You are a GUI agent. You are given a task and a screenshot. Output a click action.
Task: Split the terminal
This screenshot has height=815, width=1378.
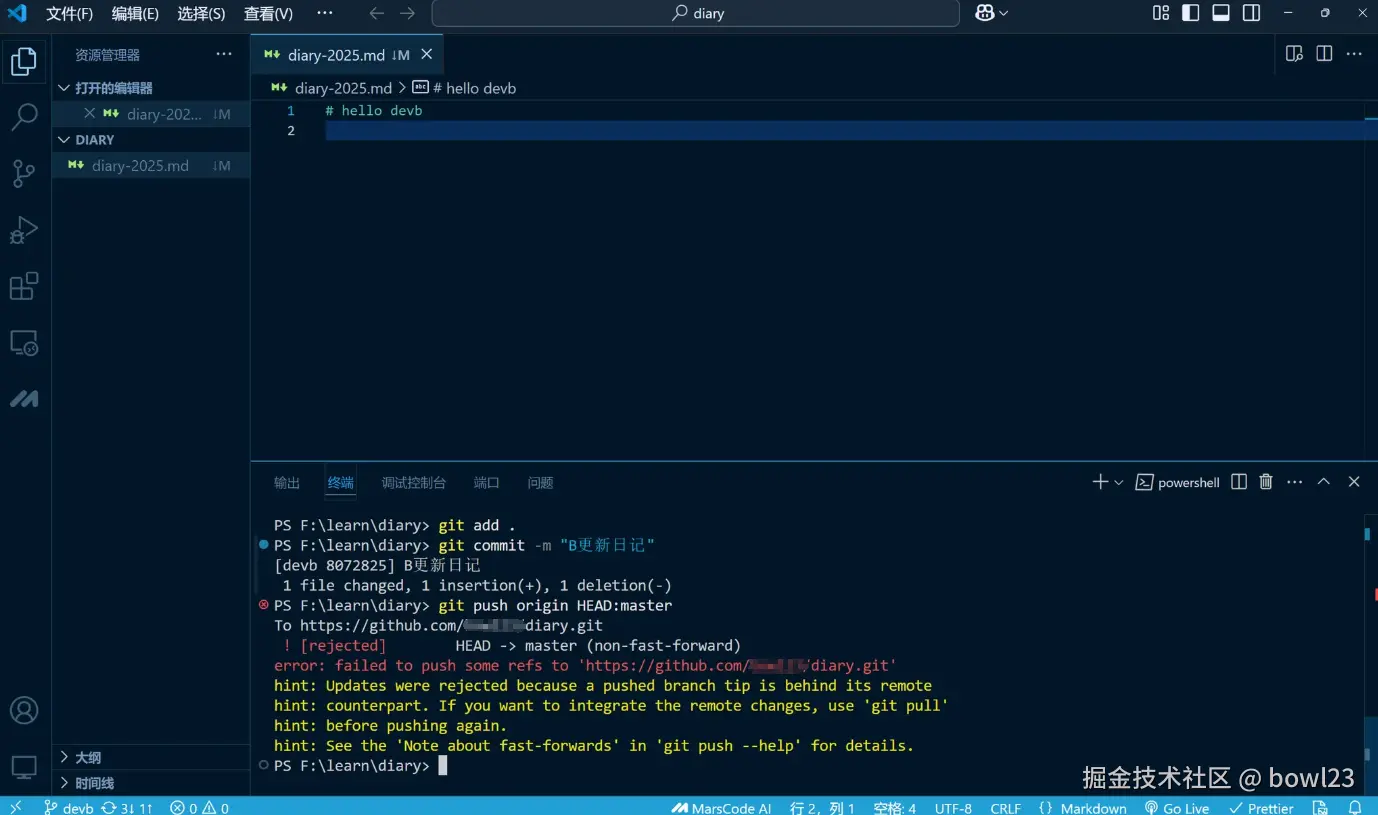tap(1239, 482)
